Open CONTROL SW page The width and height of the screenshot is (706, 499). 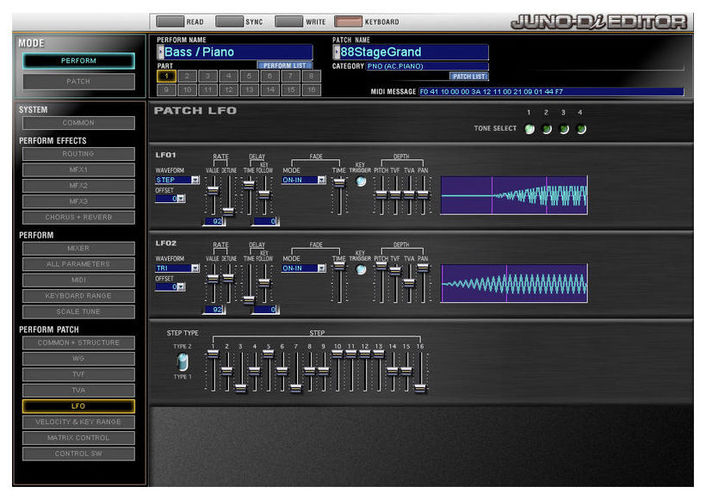tap(79, 454)
